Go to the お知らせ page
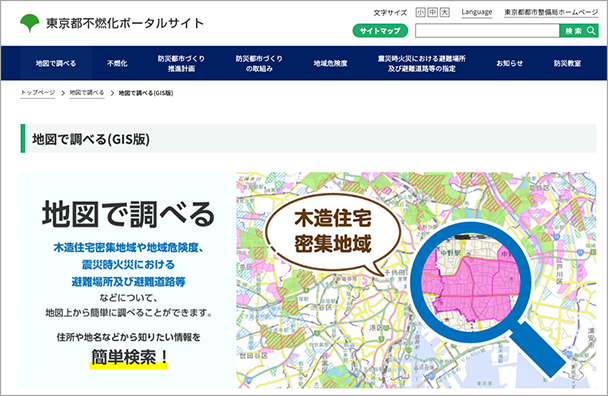This screenshot has width=608, height=396. tap(510, 63)
